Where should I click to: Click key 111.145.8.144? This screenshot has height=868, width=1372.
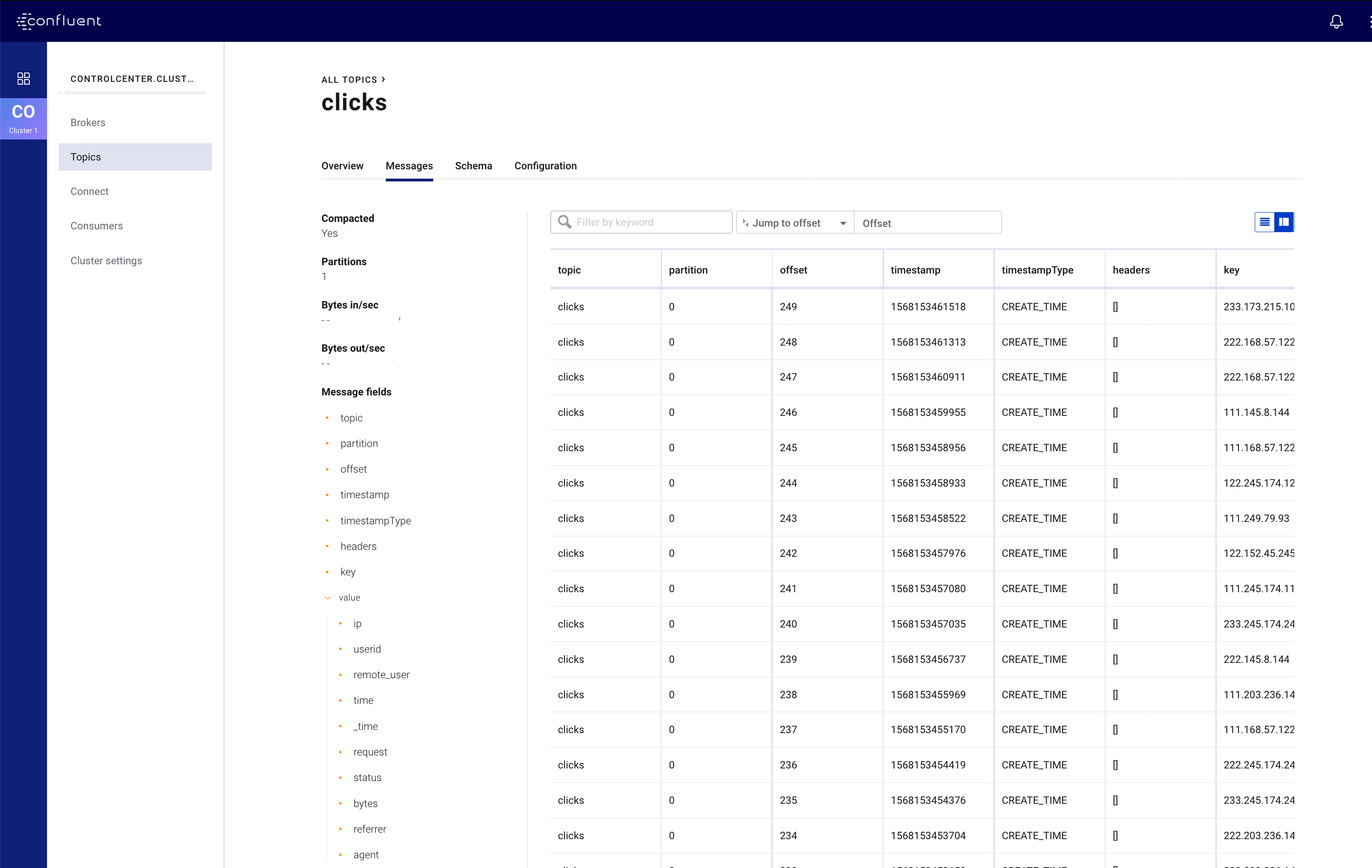tap(1256, 412)
